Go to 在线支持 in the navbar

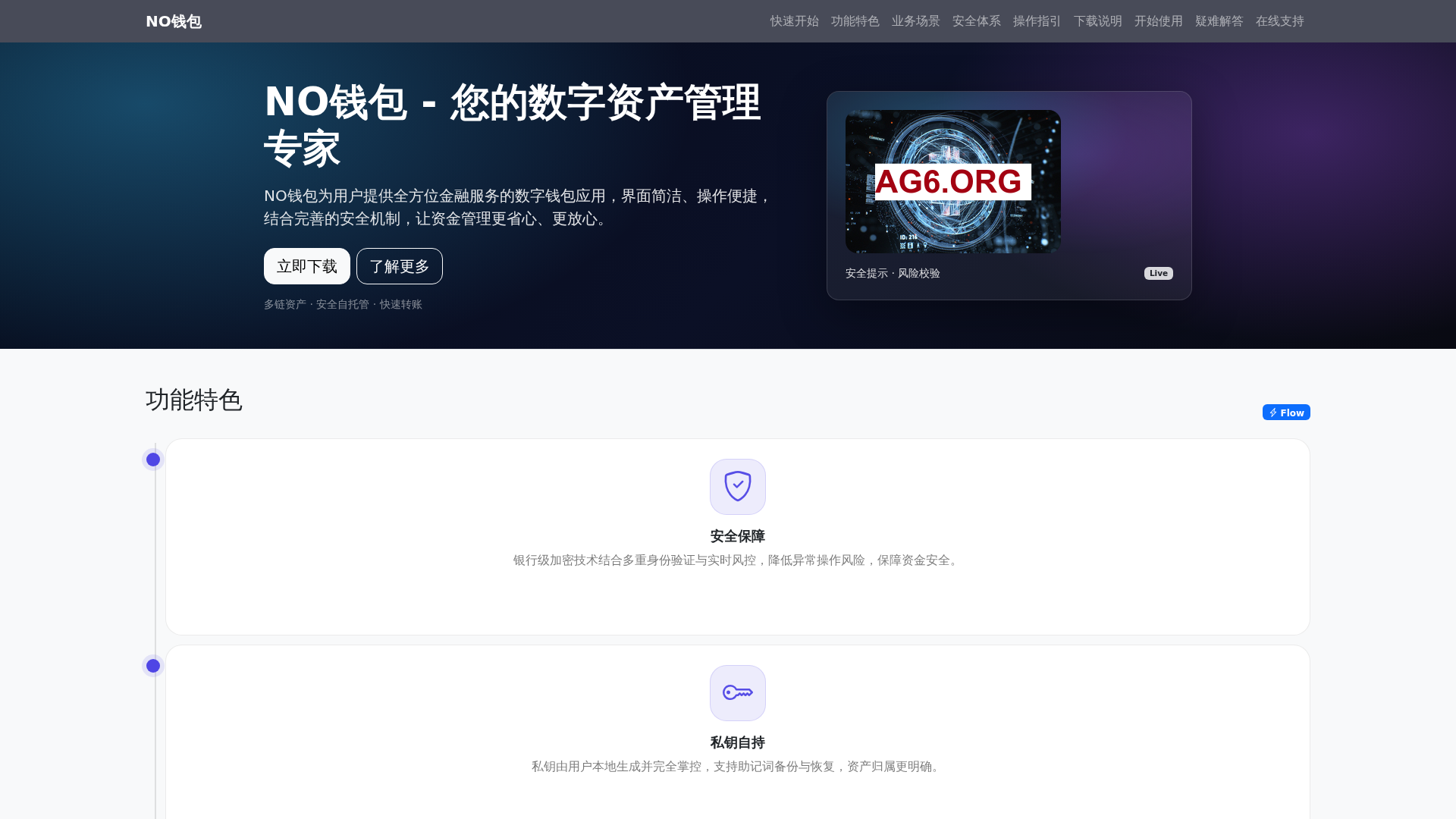click(x=1280, y=21)
